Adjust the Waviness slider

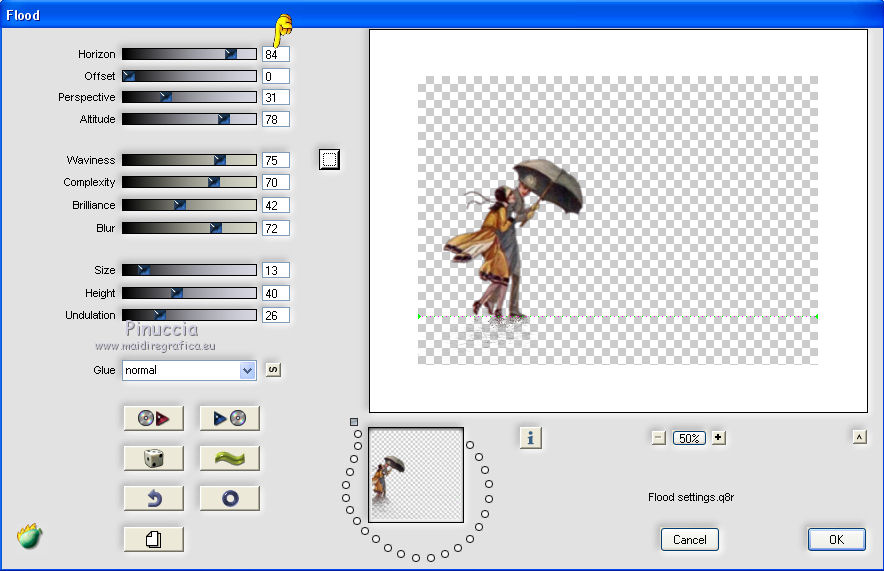pyautogui.click(x=189, y=160)
